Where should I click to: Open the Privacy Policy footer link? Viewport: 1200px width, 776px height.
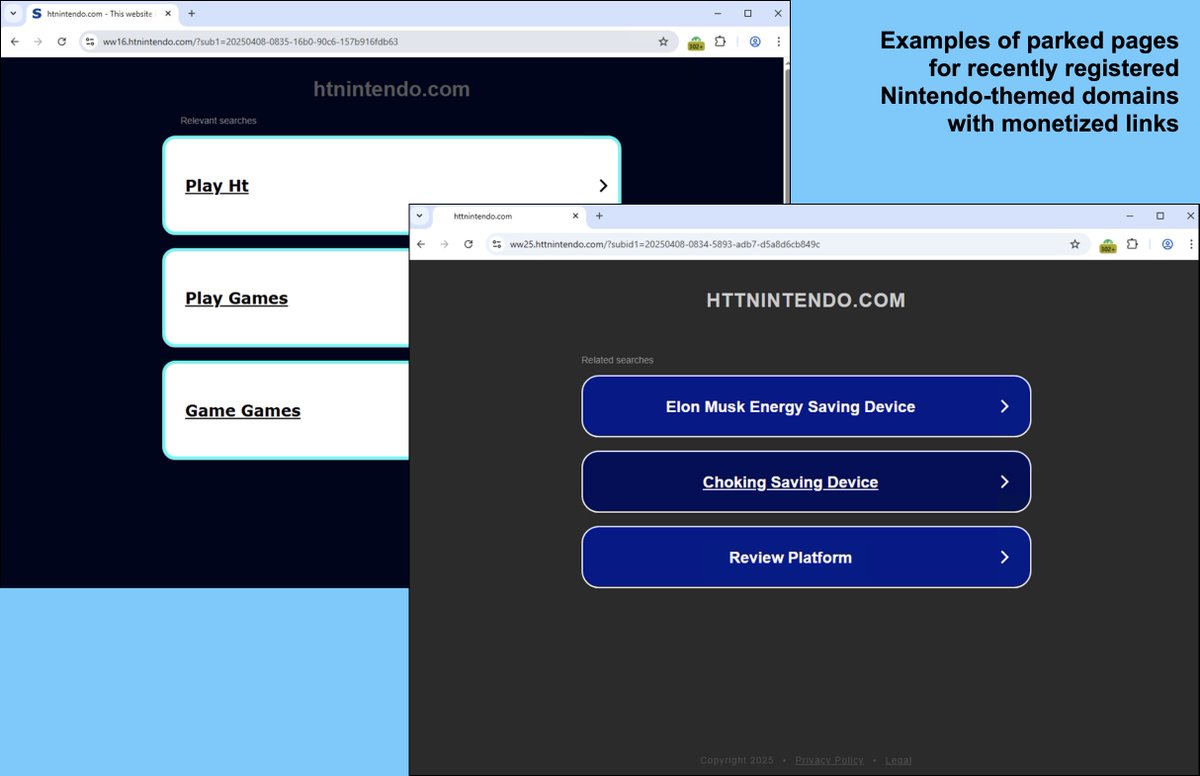[x=829, y=760]
